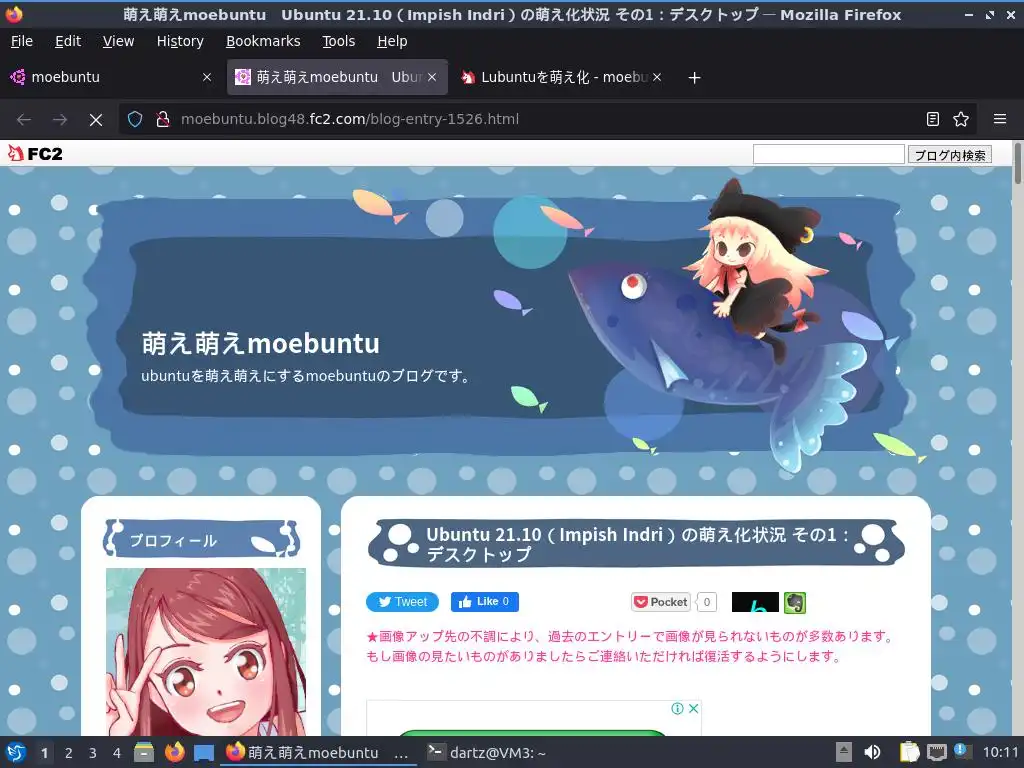The height and width of the screenshot is (768, 1024).
Task: Launch Firefox from panel quicklaunch
Action: [x=174, y=753]
